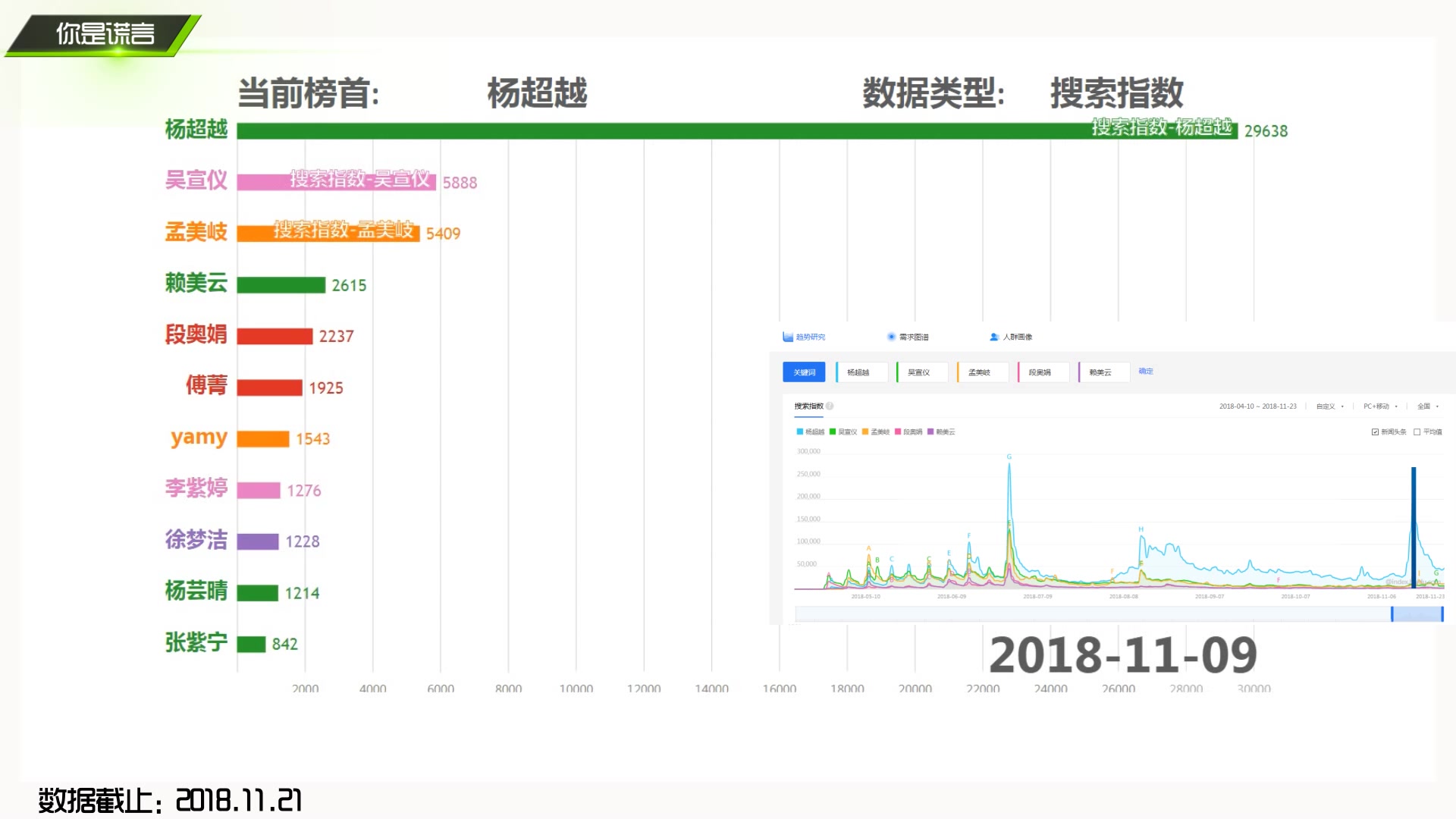Click the 杨芸晴 green bar
This screenshot has height=819, width=1456.
point(257,593)
